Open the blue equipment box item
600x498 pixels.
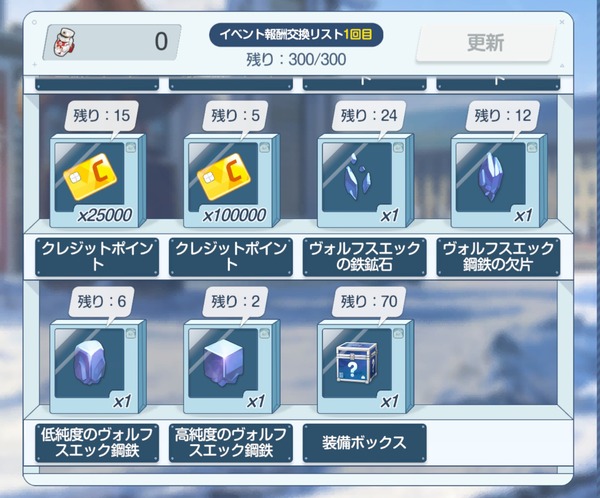[x=366, y=367]
